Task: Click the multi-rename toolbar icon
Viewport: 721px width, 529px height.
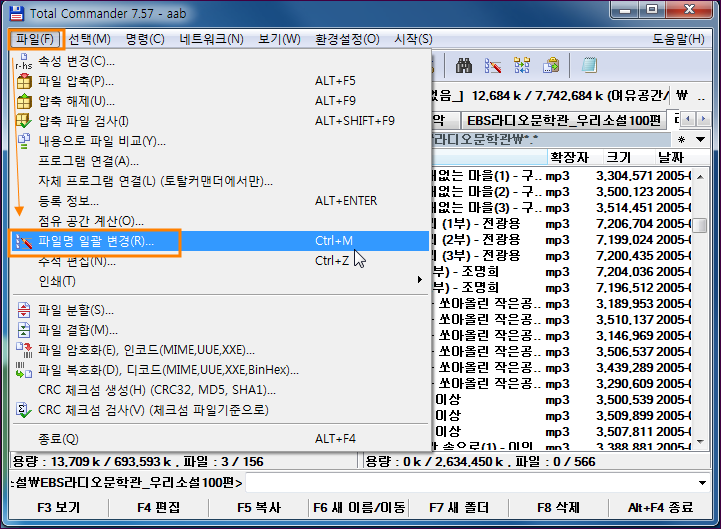Action: pos(493,66)
